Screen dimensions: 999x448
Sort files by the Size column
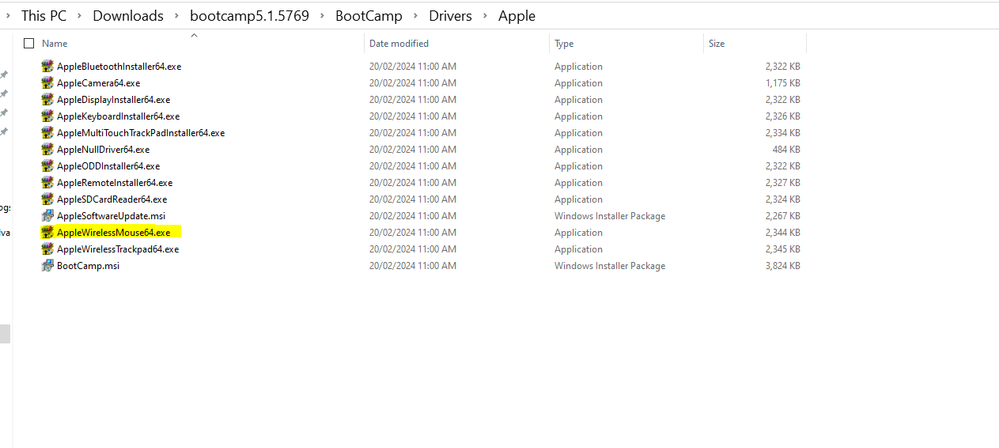[x=717, y=43]
